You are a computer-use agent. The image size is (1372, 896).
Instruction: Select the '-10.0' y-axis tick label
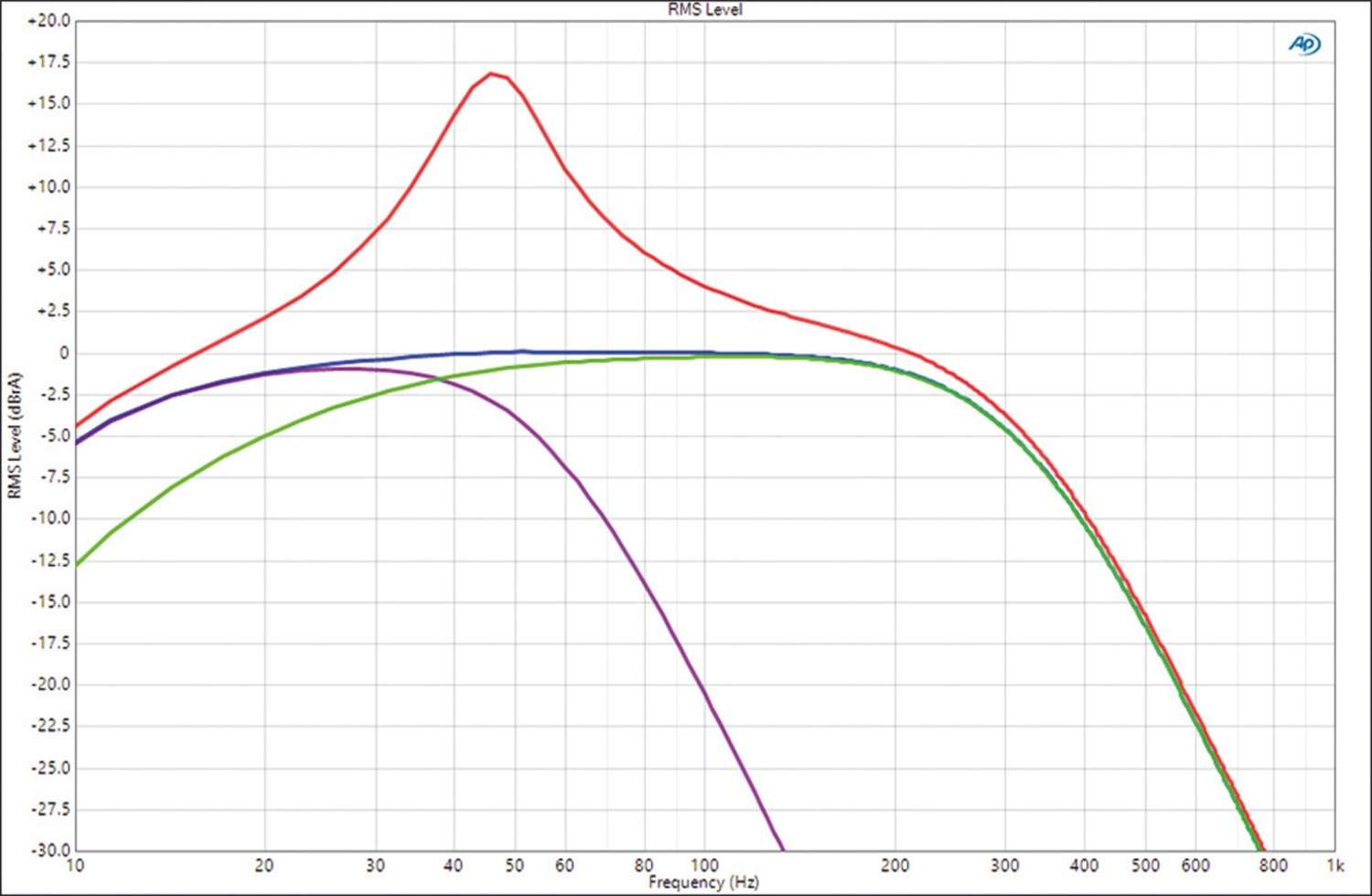pyautogui.click(x=50, y=517)
